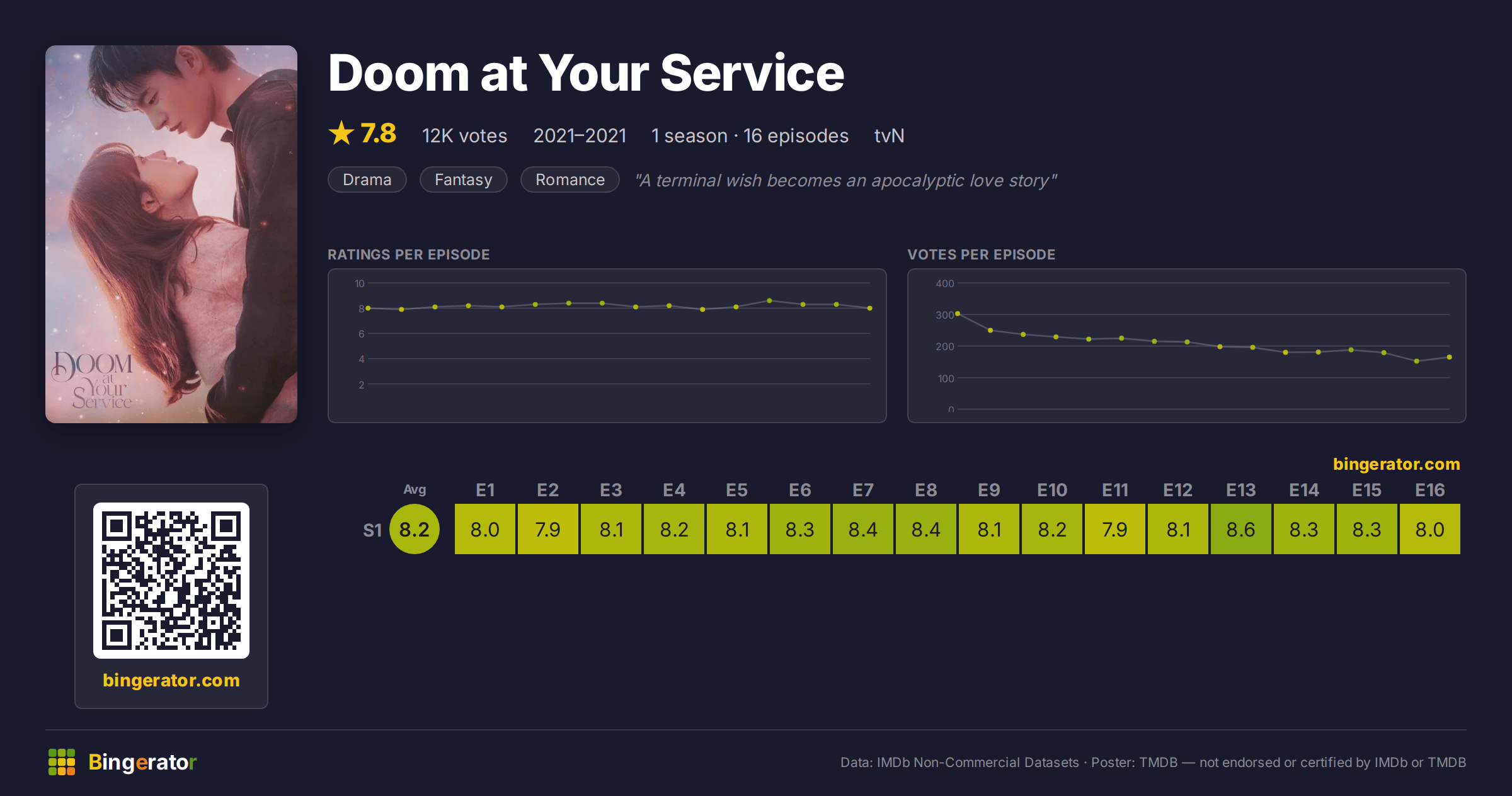Select the Romance genre tag
Viewport: 1512px width, 796px height.
point(570,179)
